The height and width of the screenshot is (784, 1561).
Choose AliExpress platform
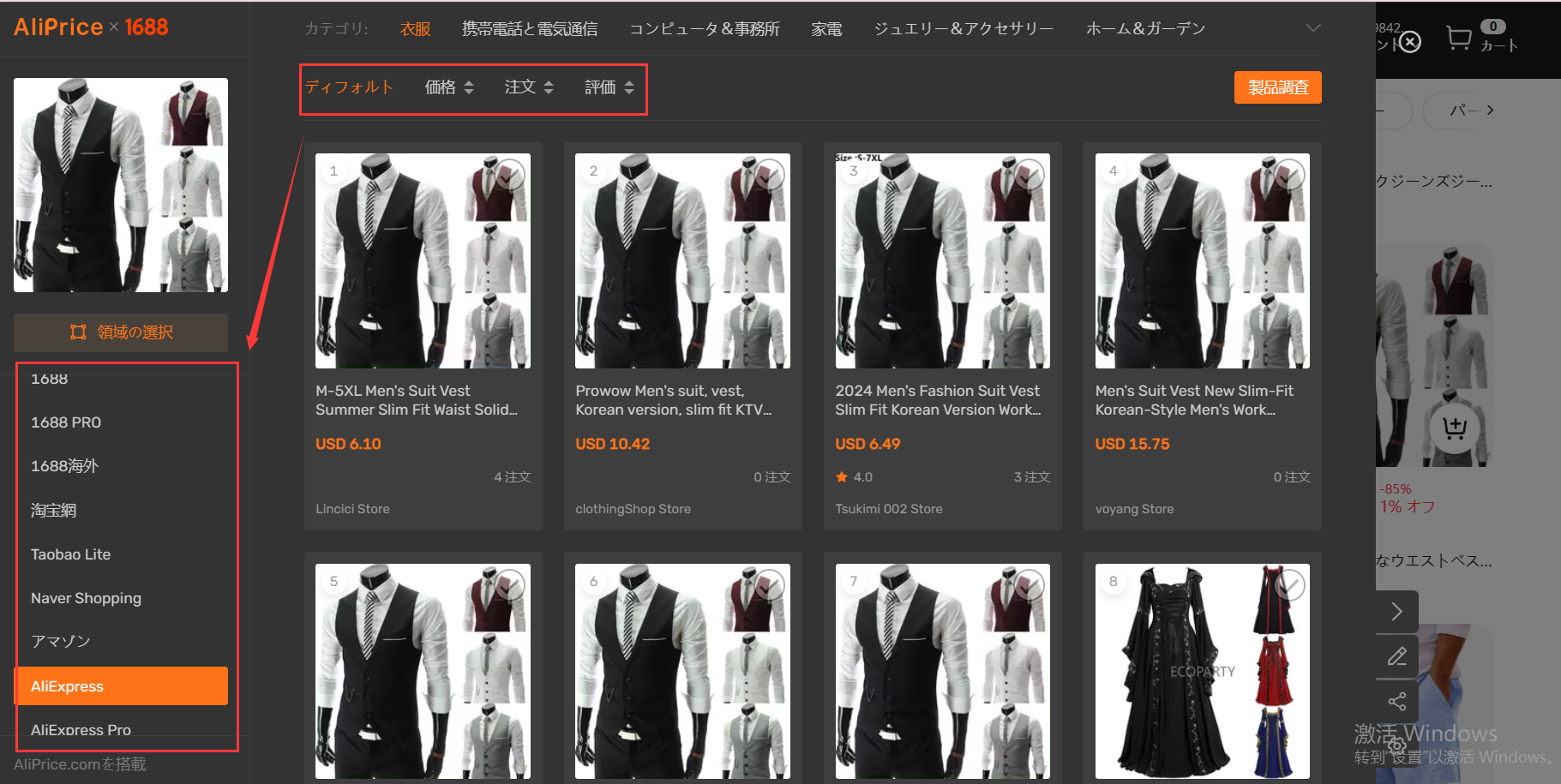[x=121, y=686]
